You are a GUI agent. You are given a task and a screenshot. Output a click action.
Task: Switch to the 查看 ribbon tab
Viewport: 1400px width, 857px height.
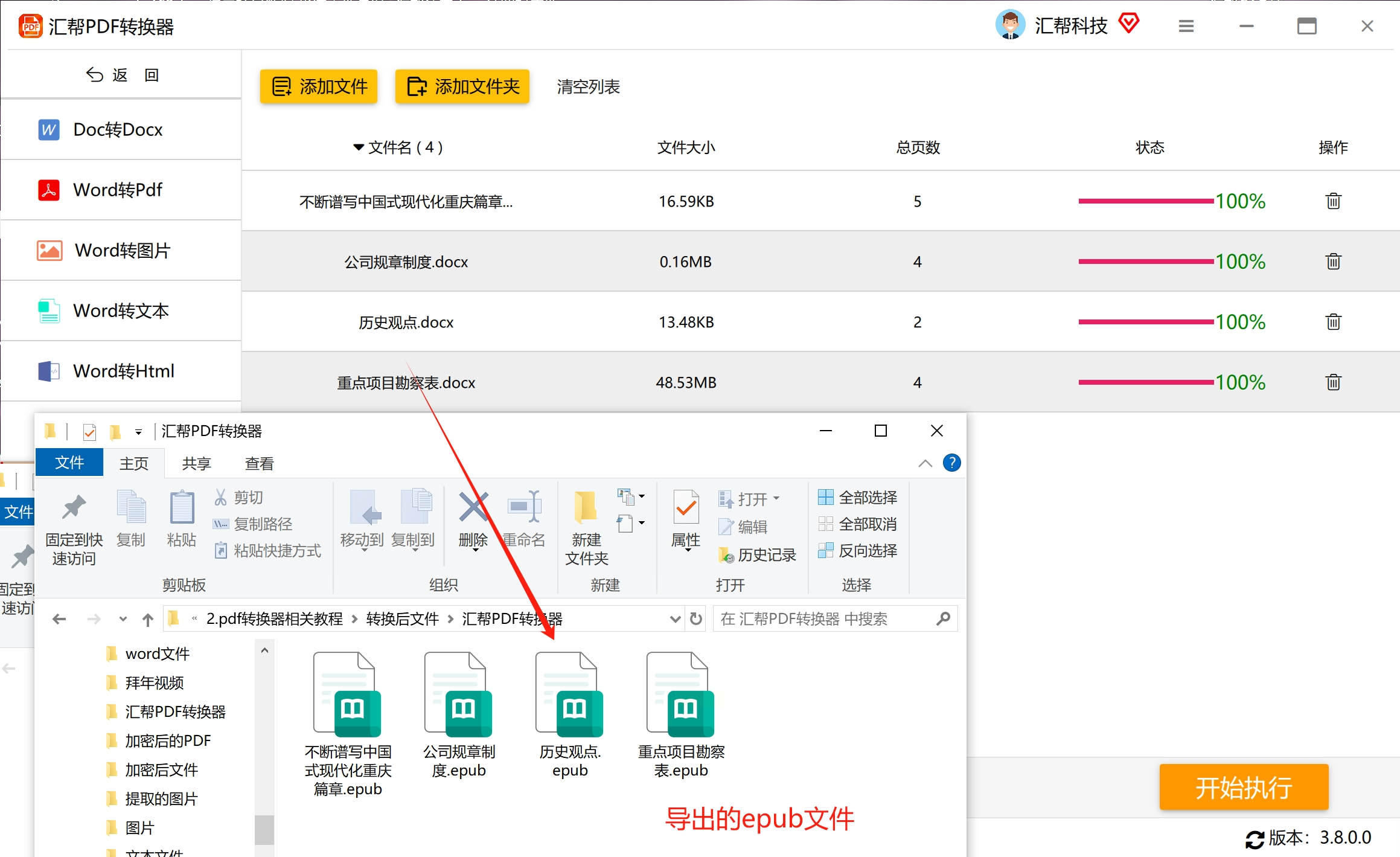coord(259,463)
